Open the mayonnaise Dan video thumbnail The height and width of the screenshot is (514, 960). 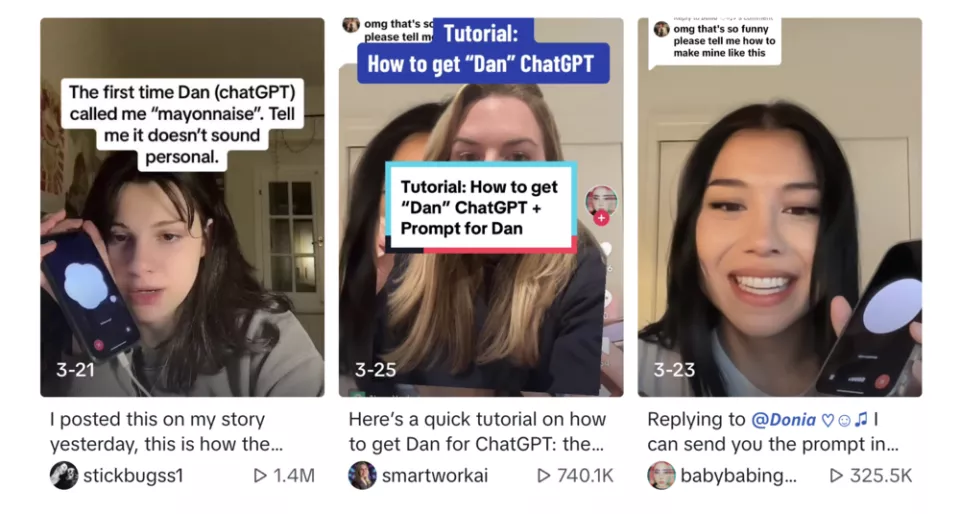coord(182,207)
